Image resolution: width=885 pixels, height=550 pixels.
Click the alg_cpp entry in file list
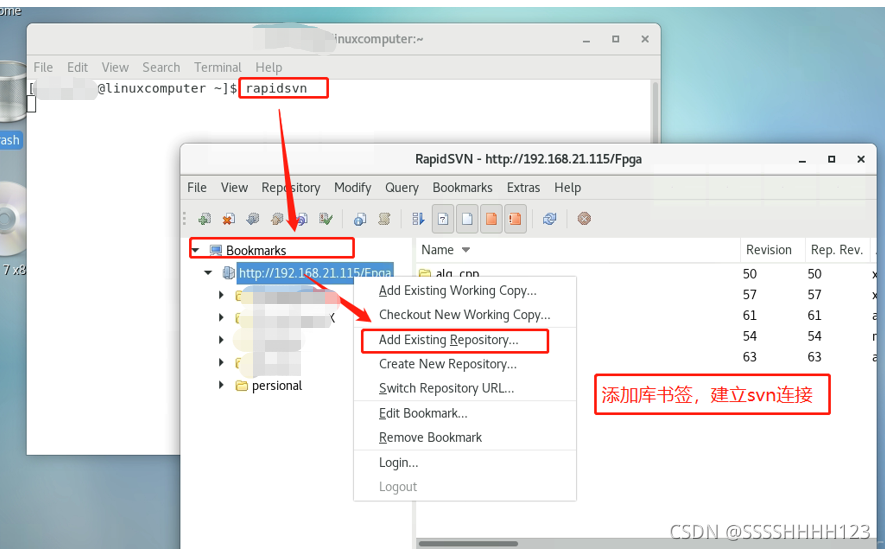click(x=457, y=274)
